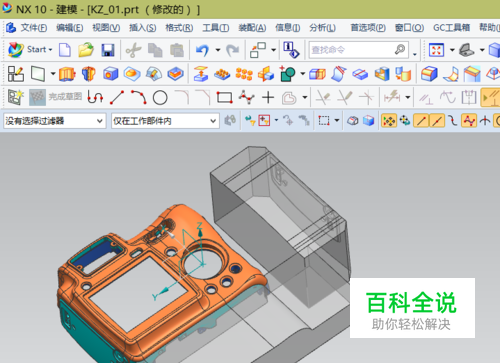Save the part with floppy icon
The width and height of the screenshot is (500, 363).
coord(108,50)
